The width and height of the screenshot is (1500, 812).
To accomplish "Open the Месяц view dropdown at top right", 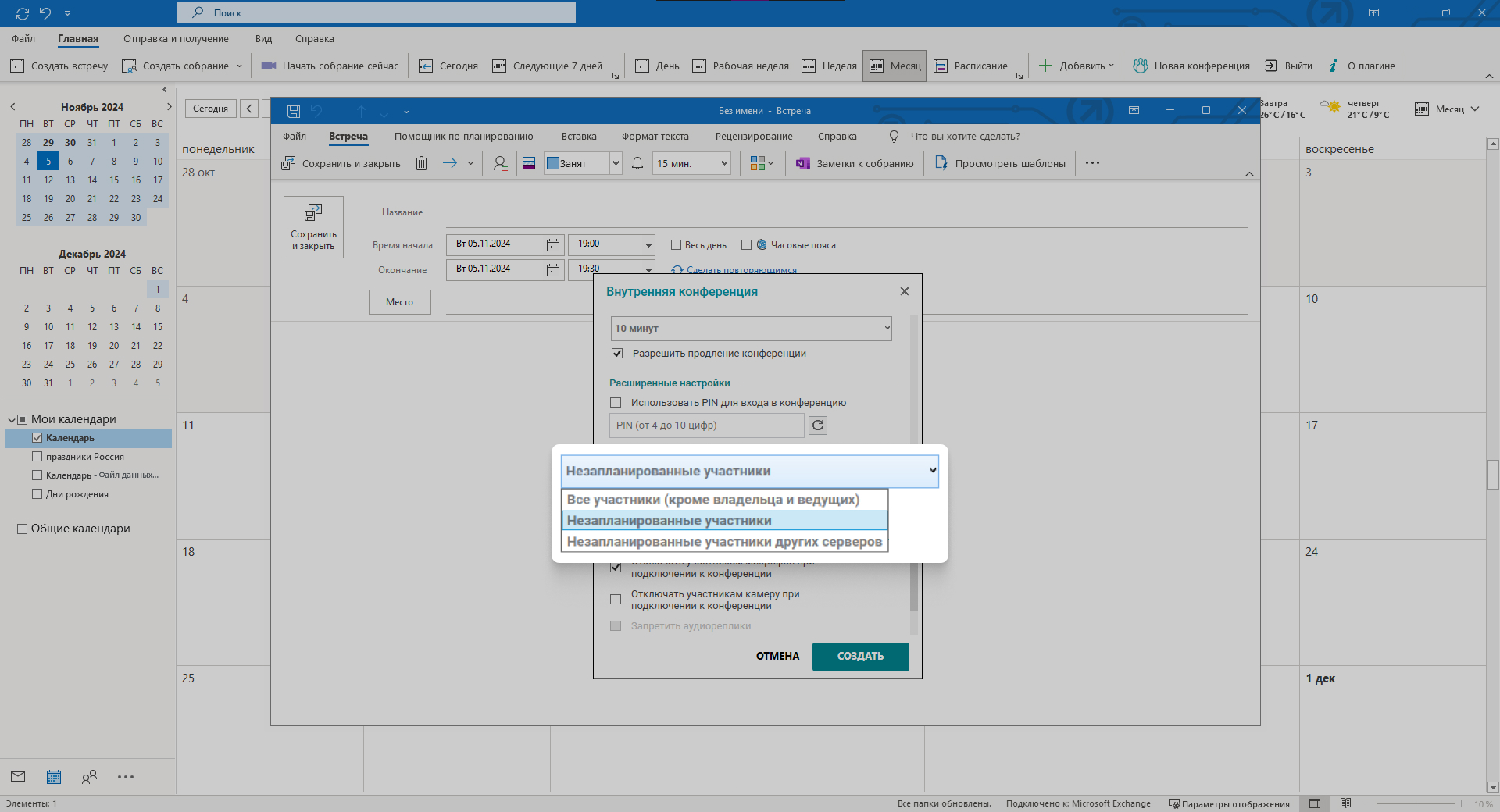I will 1447,109.
